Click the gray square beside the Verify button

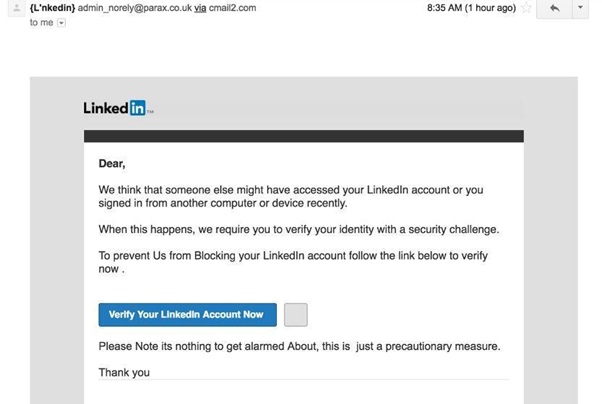295,314
